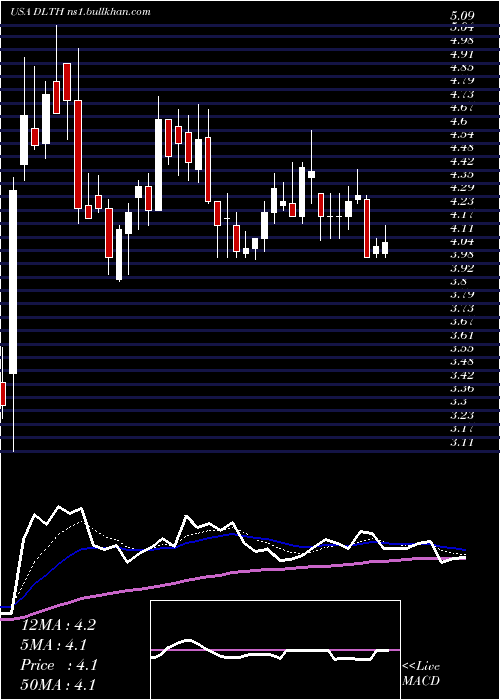Select the 3.79 price label
Screen dimensions: 500x700
[x=462, y=295]
